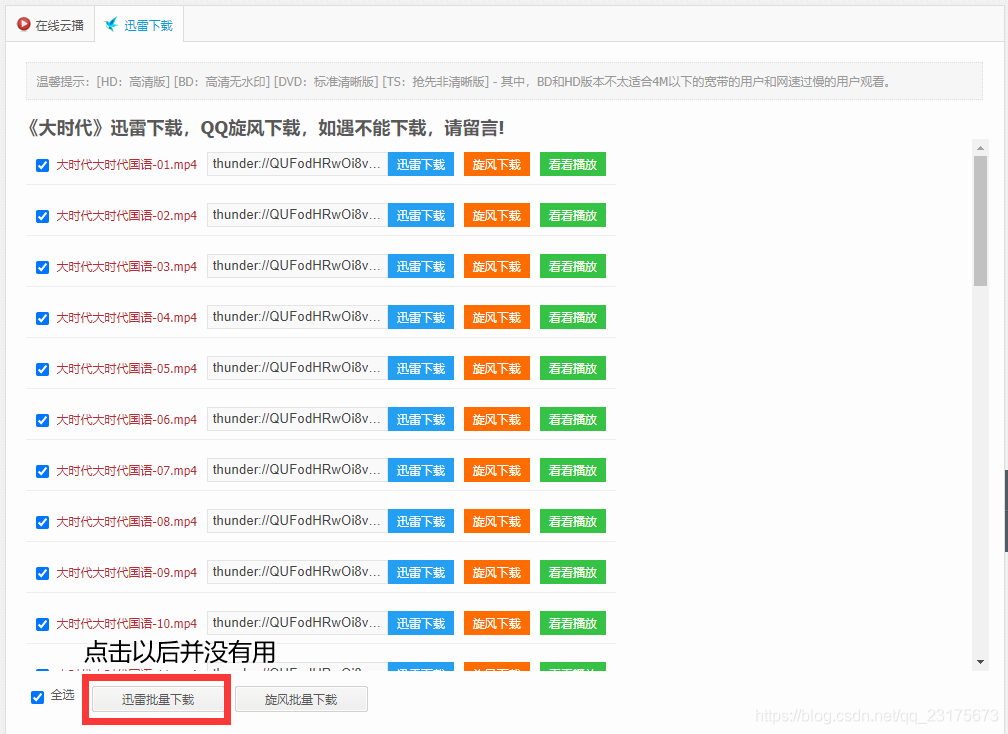Click 看看播放 for episode 10

pos(573,623)
